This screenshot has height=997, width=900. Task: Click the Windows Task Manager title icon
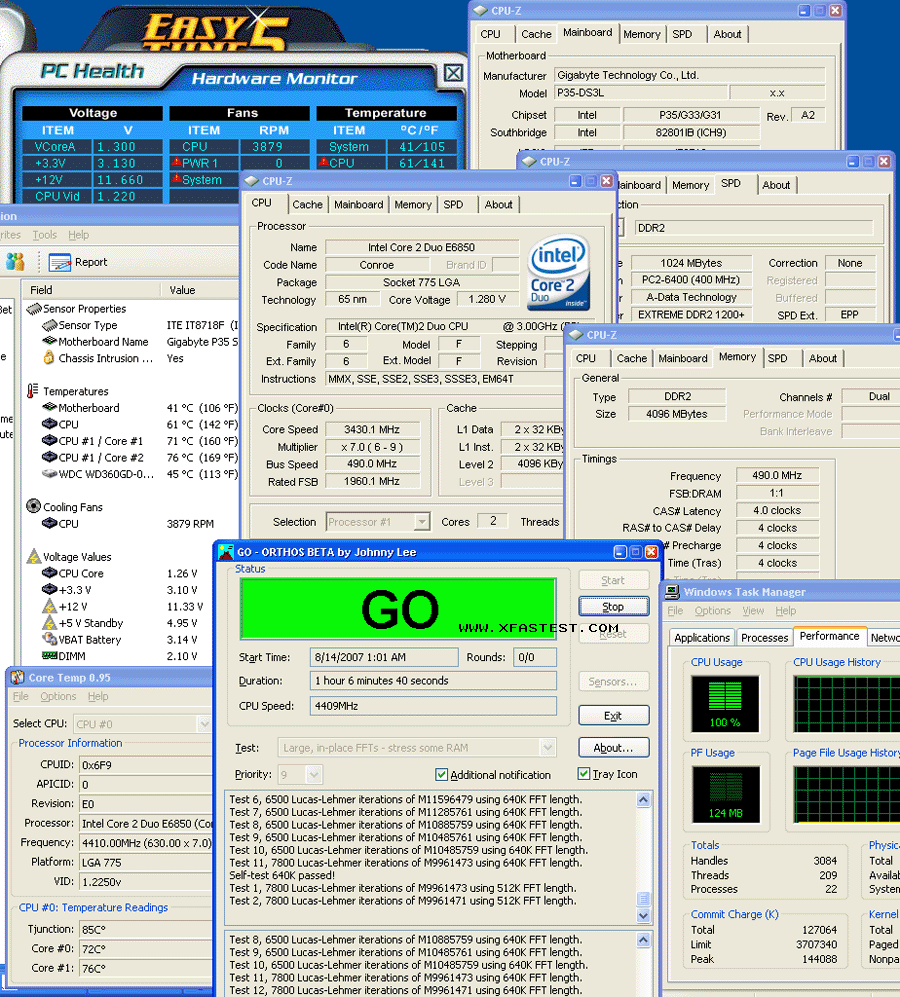point(672,592)
